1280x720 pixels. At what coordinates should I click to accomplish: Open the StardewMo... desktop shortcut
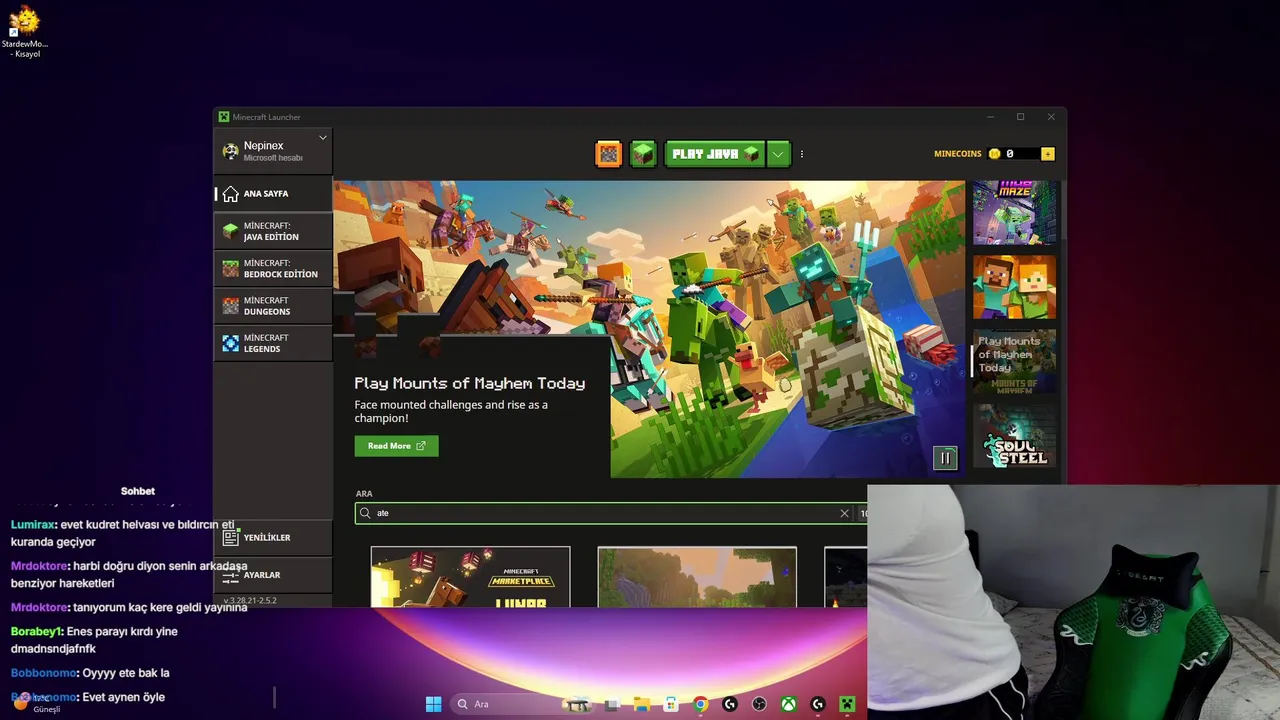[24, 32]
